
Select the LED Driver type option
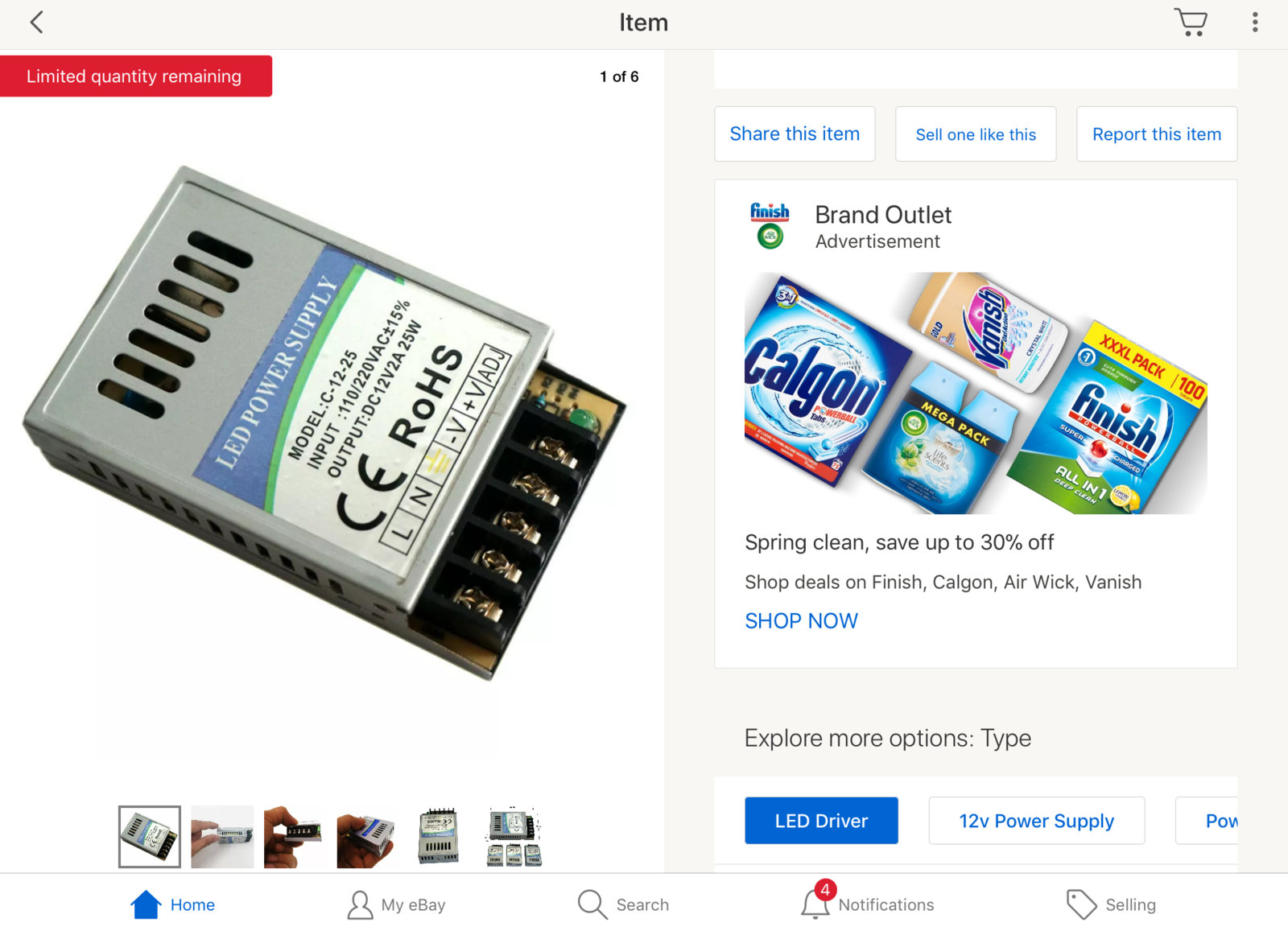click(x=821, y=821)
